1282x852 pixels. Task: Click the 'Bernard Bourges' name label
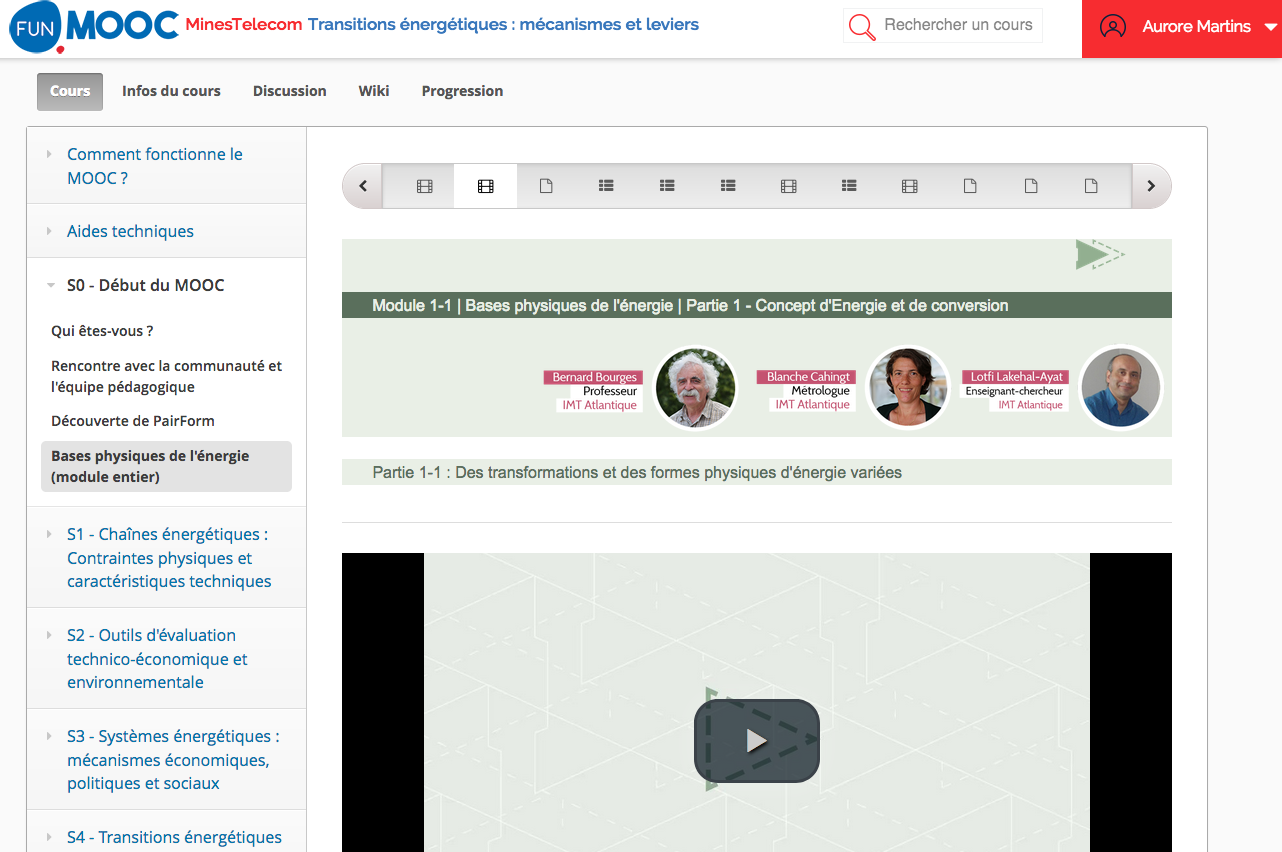[595, 377]
